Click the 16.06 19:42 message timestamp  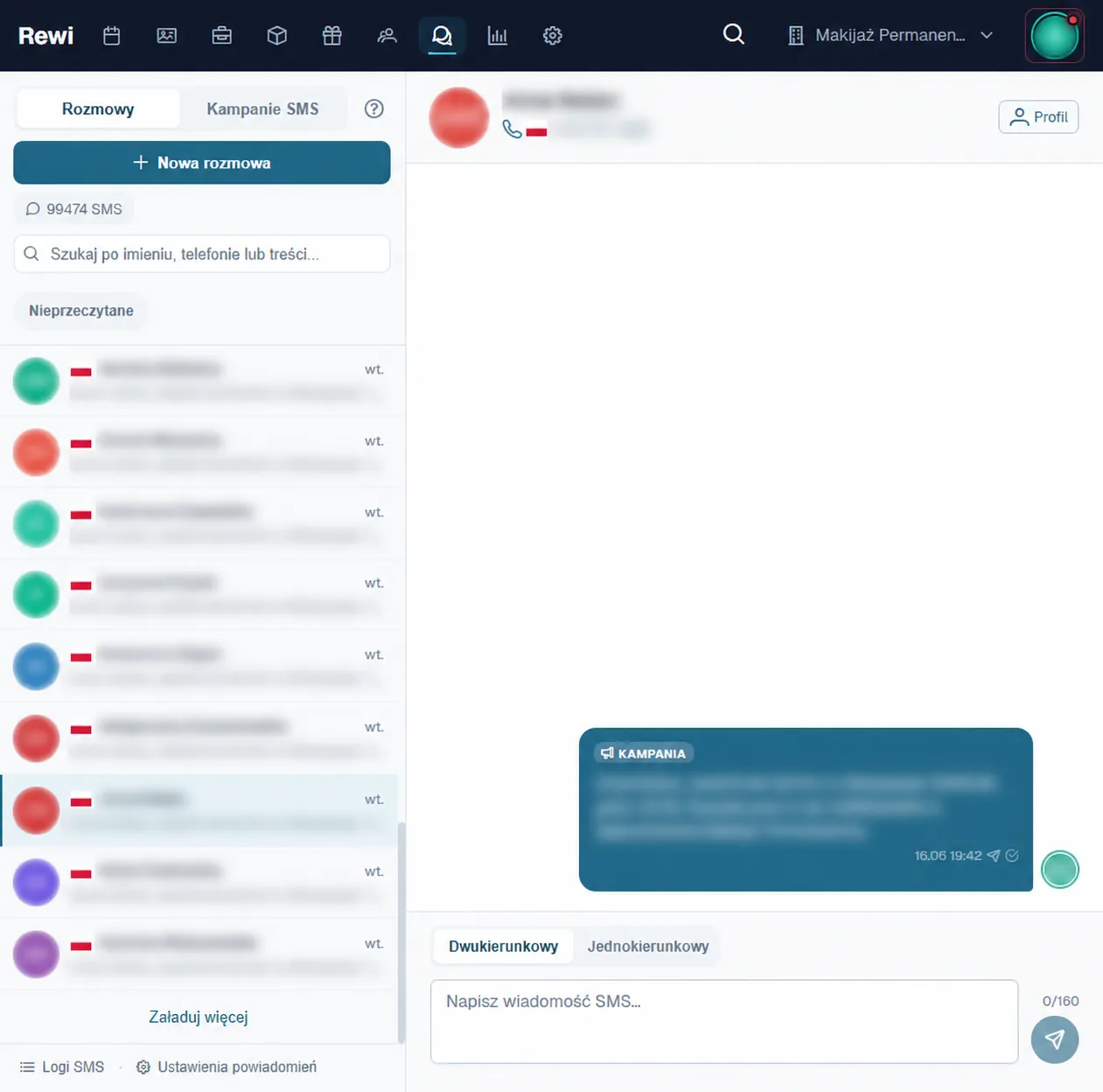pos(948,856)
